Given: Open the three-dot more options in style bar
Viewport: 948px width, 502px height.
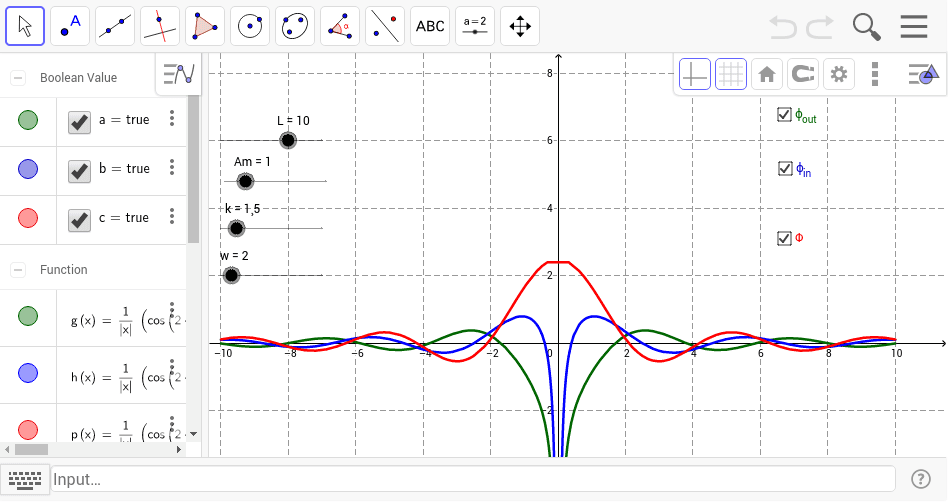Looking at the screenshot, I should click(874, 74).
